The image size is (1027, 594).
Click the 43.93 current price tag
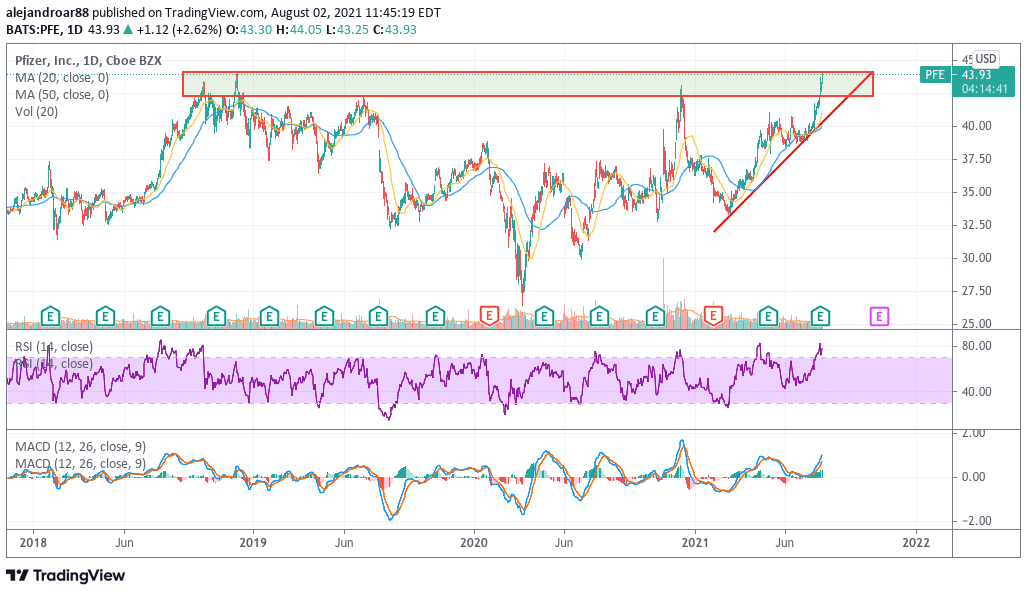[x=977, y=75]
